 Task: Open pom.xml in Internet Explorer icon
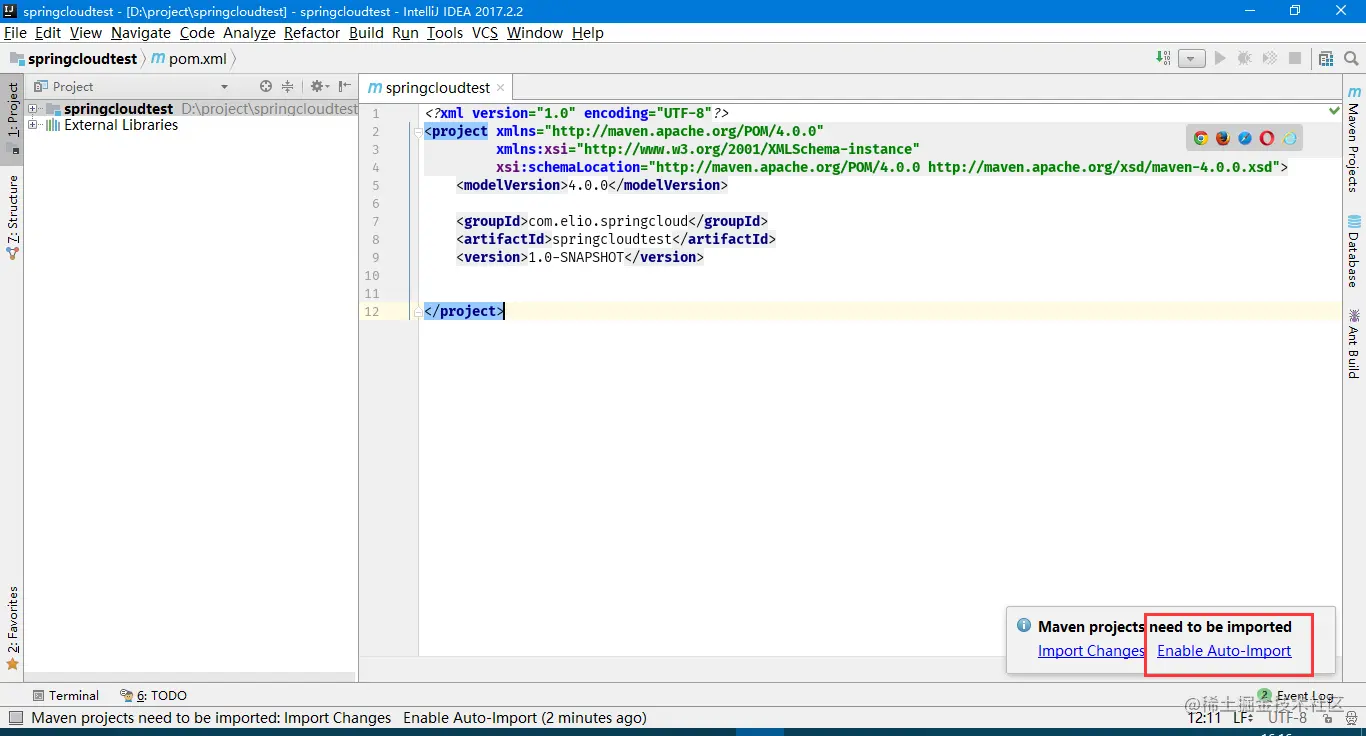1290,138
